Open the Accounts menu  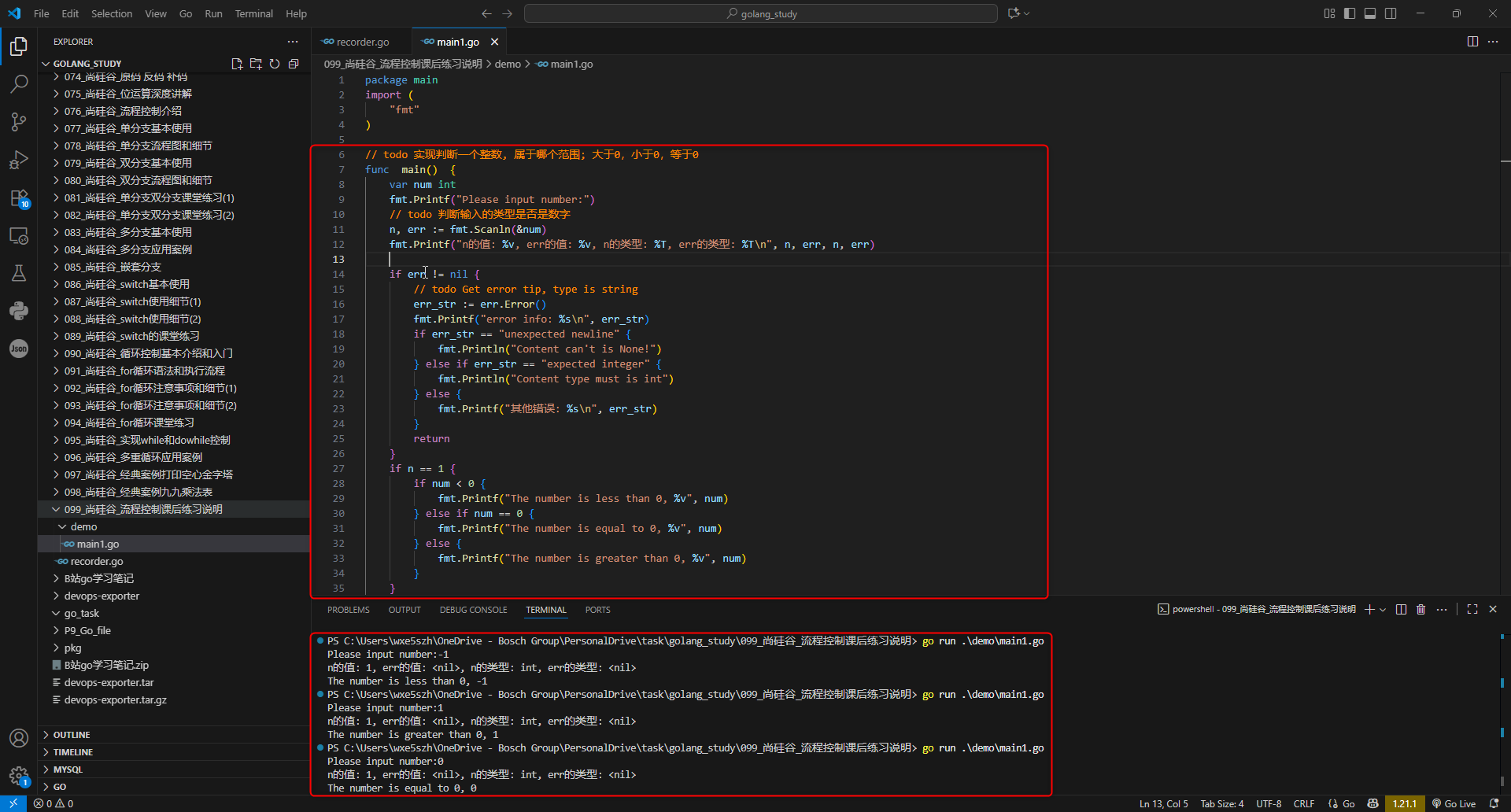[19, 738]
